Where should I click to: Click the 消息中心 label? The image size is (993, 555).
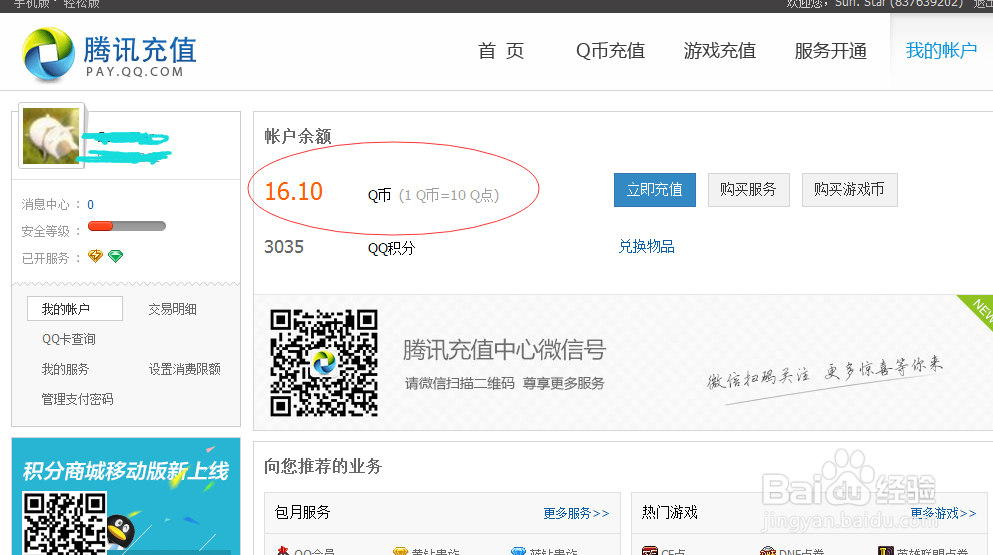(x=46, y=205)
